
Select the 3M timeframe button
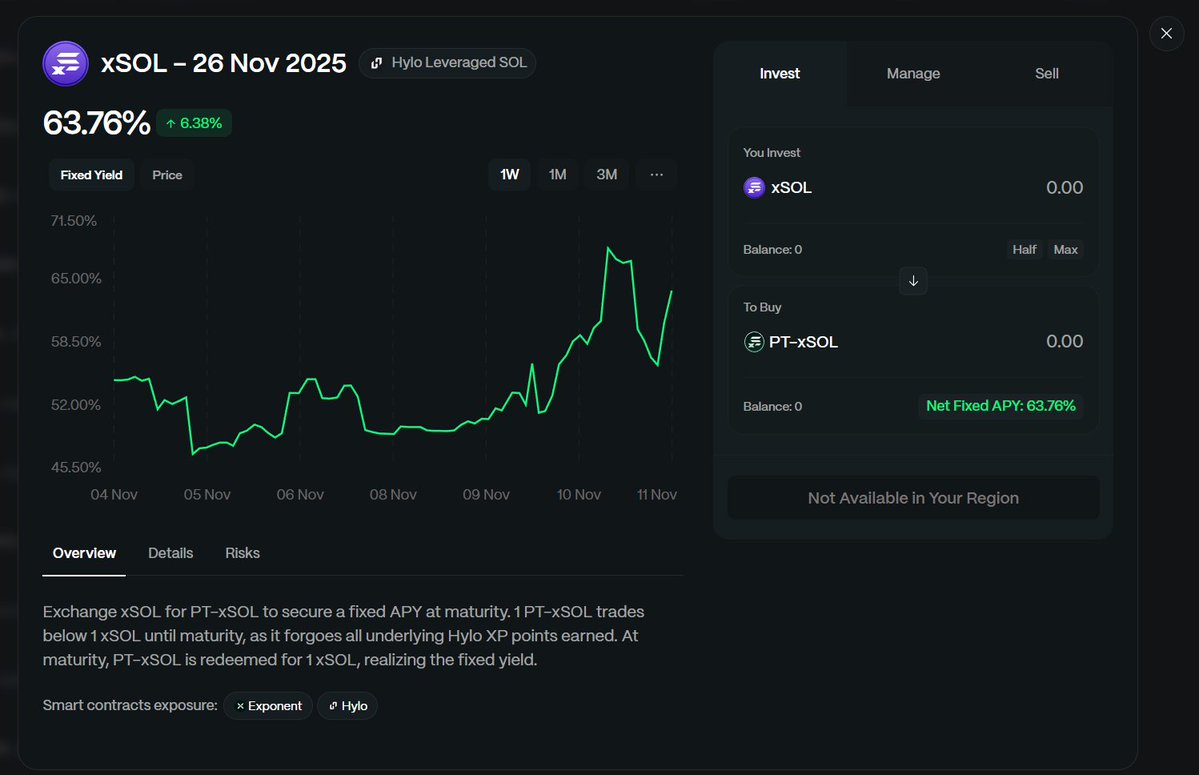point(606,174)
